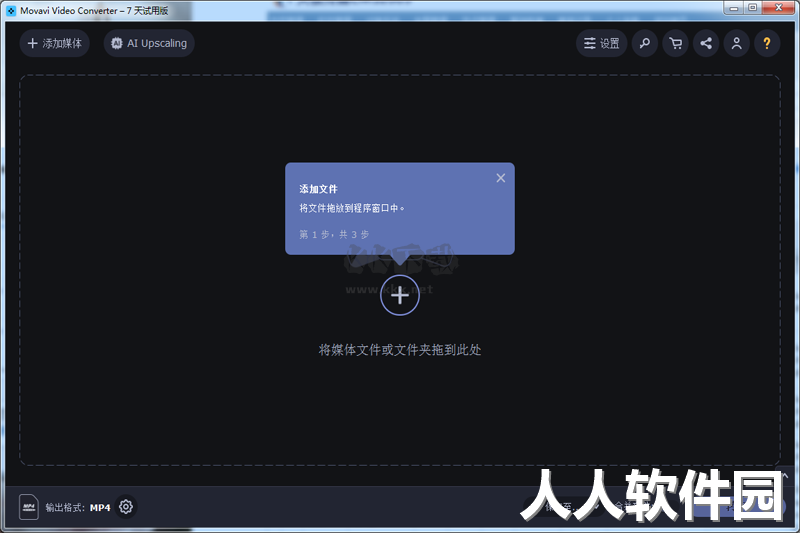This screenshot has height=533, width=800.
Task: Open output format gear settings
Action: pyautogui.click(x=126, y=506)
